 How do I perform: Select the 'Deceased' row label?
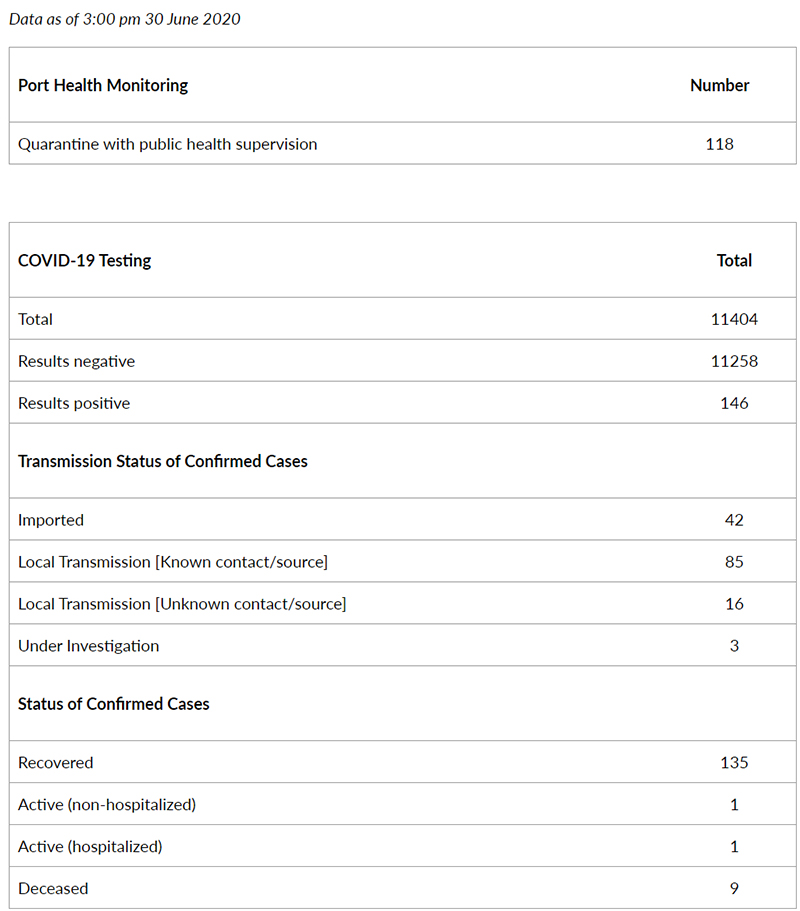pos(53,888)
